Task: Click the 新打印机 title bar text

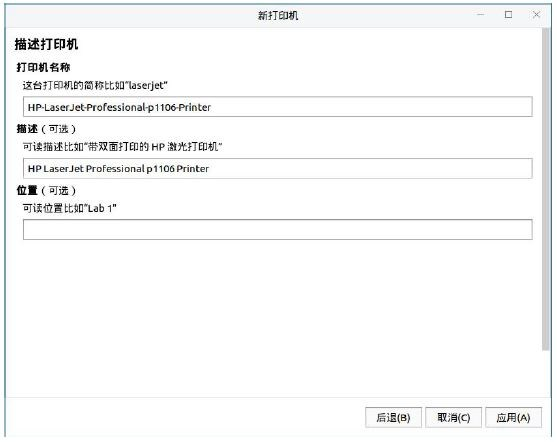Action: click(x=278, y=15)
